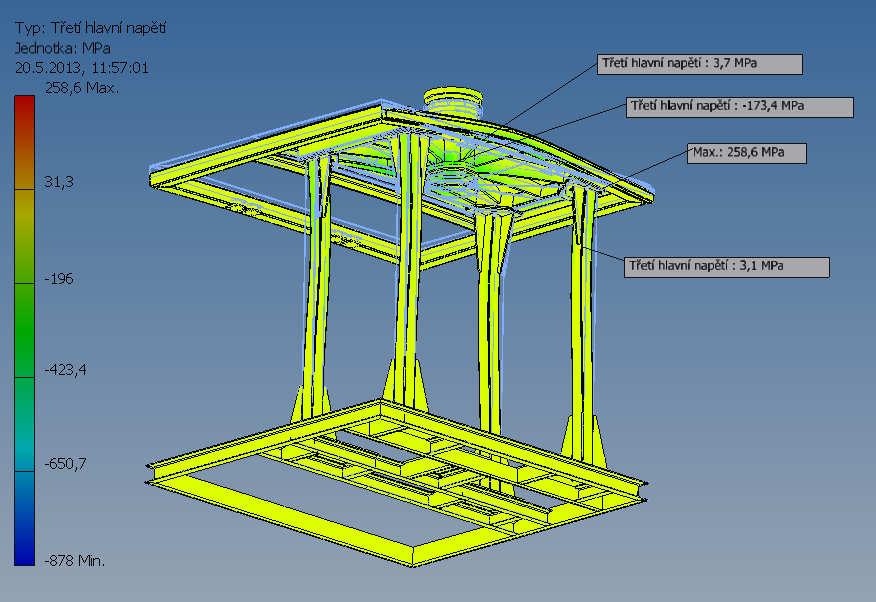Click the result type text "Typ: Třetí hlavní napětí"
Screen dimensions: 876x602
[x=91, y=28]
